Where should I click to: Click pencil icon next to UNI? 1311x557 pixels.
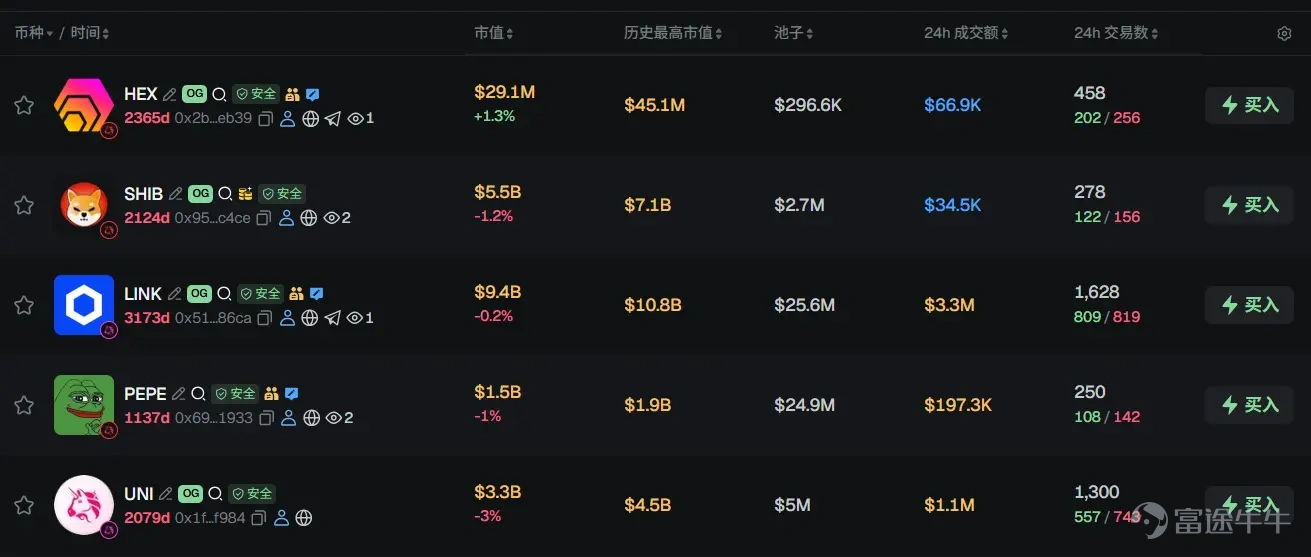(166, 494)
